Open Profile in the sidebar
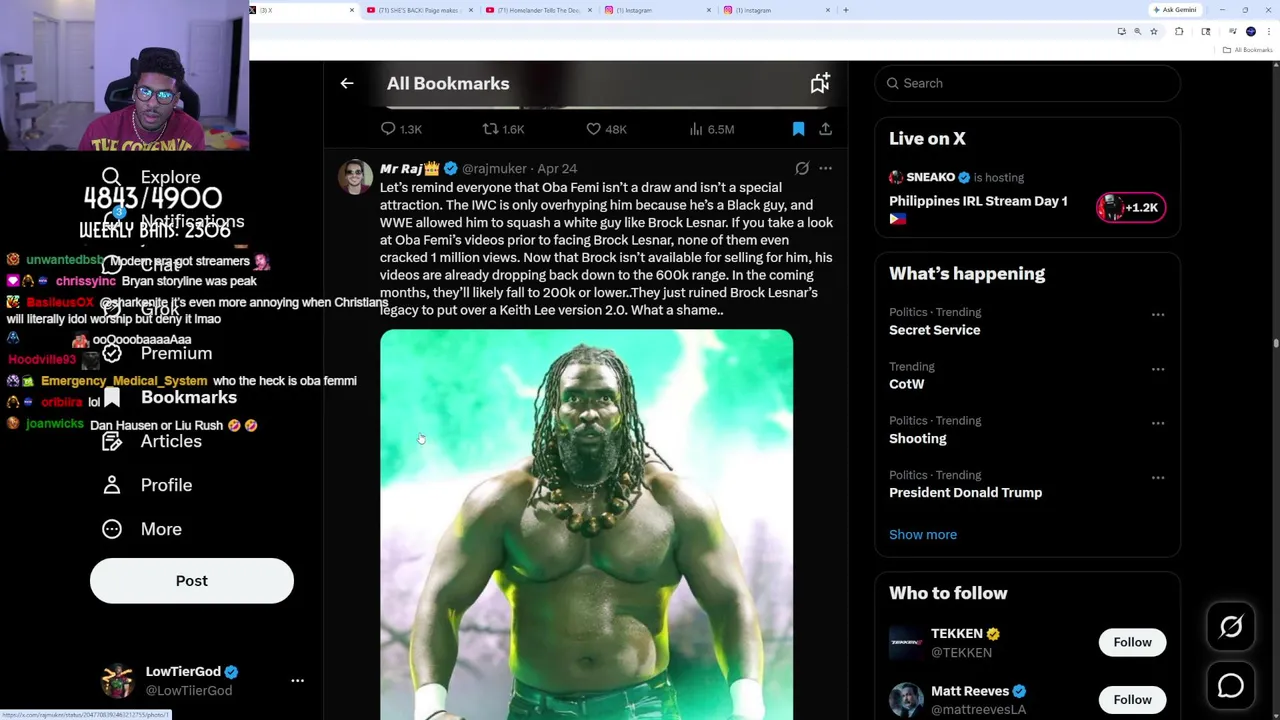Viewport: 1280px width, 720px height. pos(147,485)
